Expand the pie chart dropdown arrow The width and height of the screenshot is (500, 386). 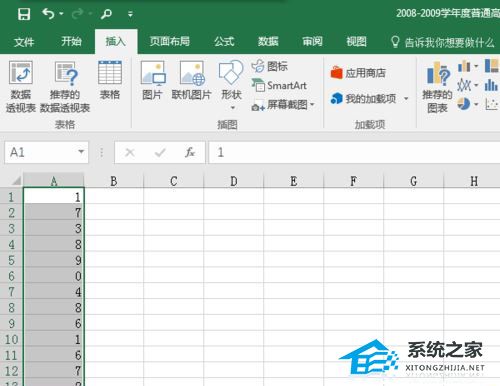click(x=476, y=104)
